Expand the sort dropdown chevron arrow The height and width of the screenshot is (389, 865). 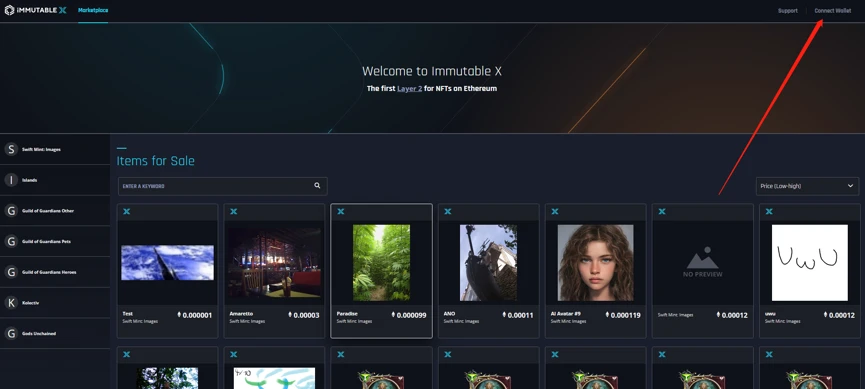pos(850,186)
